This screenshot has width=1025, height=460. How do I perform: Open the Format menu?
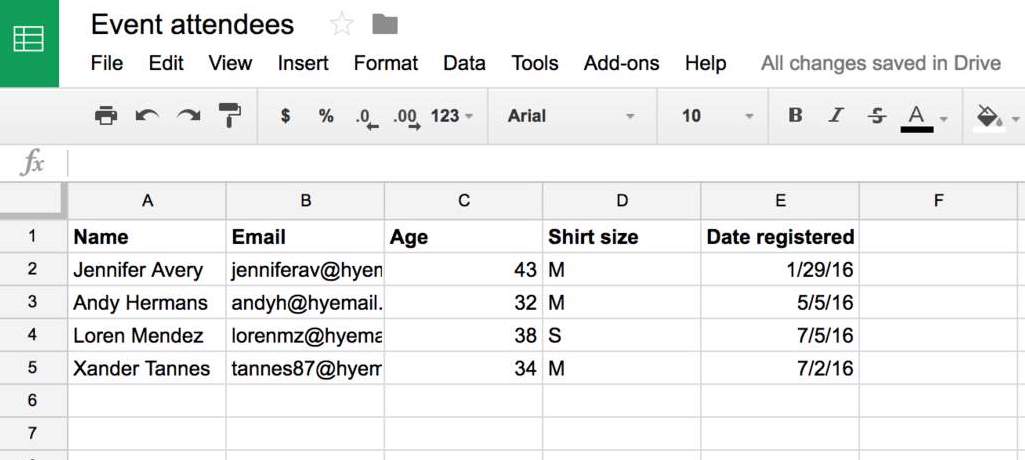385,63
